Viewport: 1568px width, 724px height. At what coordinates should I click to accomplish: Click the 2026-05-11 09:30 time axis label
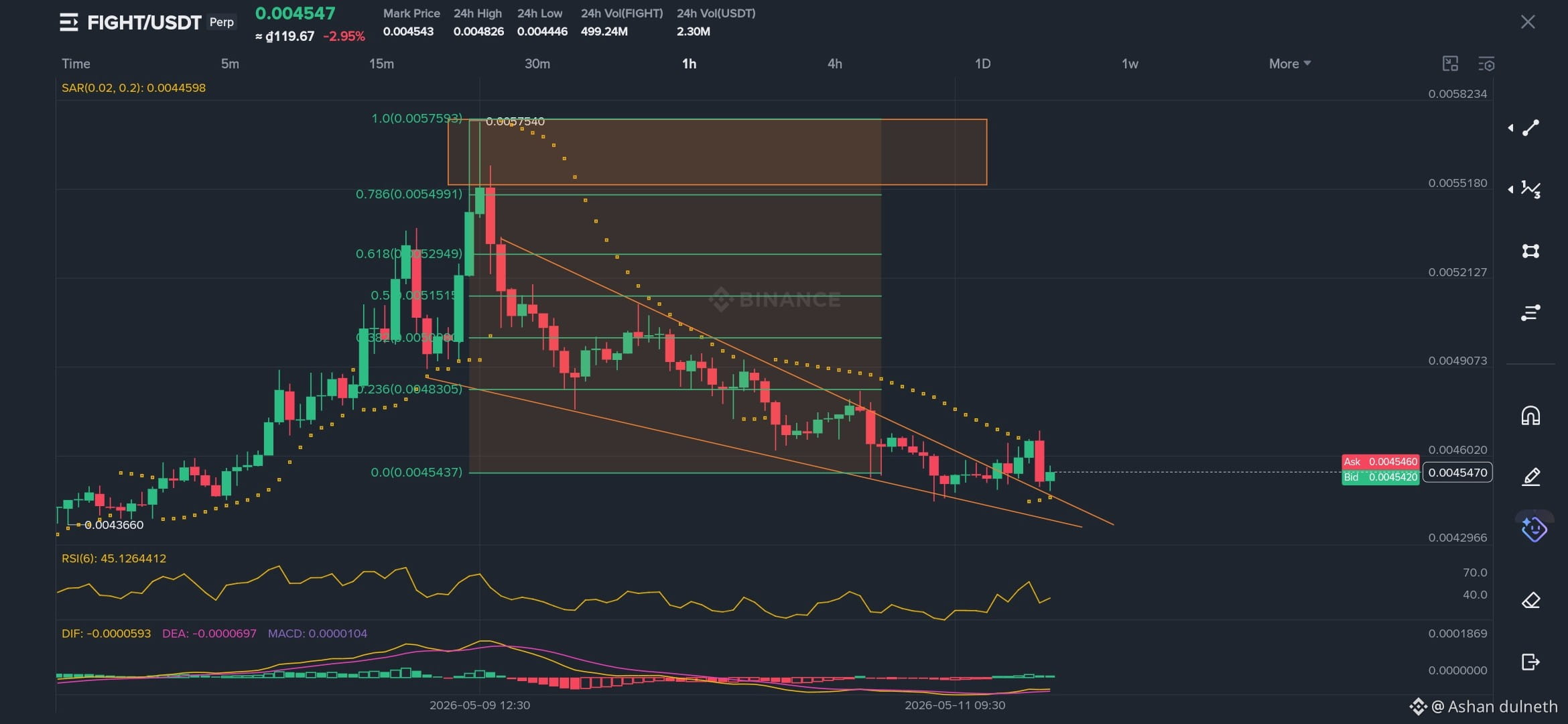click(955, 705)
